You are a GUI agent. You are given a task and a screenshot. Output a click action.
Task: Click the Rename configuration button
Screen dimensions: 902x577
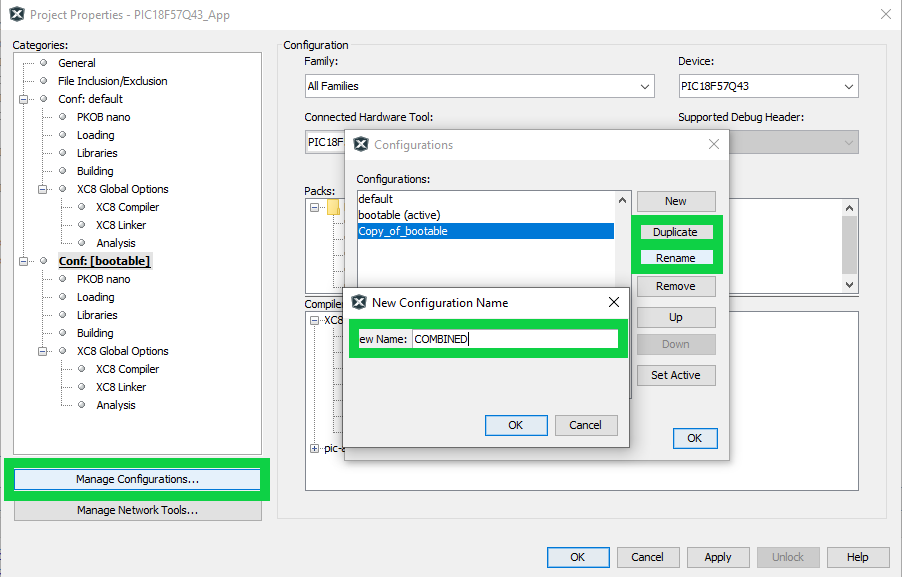tap(675, 258)
